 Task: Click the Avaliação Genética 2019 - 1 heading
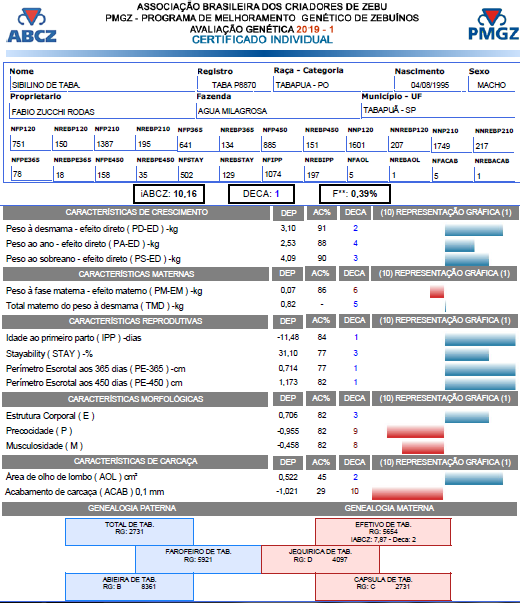262,29
